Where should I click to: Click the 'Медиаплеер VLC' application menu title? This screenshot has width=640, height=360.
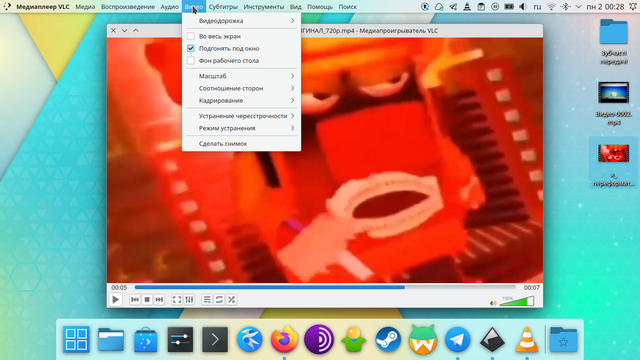pos(42,7)
